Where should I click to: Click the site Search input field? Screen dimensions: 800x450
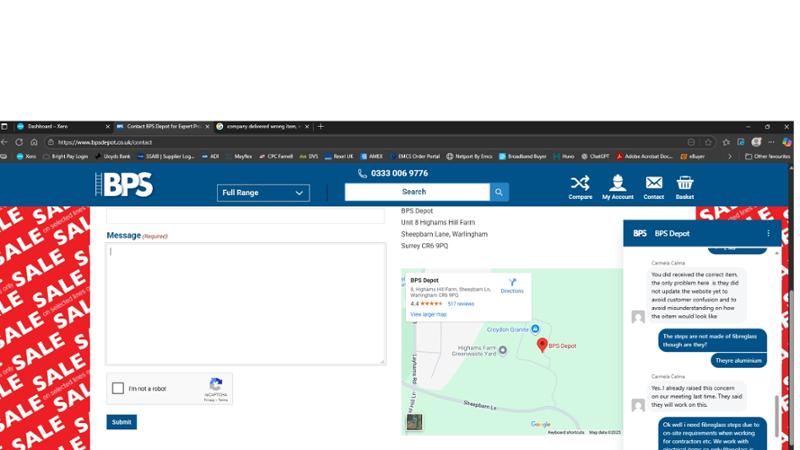417,192
